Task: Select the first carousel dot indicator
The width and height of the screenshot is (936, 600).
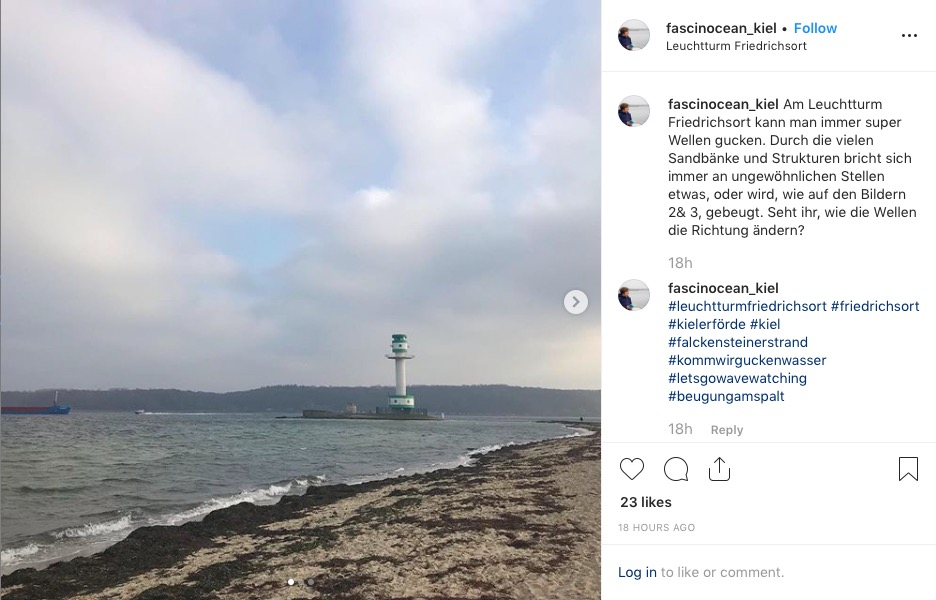Action: coord(291,581)
